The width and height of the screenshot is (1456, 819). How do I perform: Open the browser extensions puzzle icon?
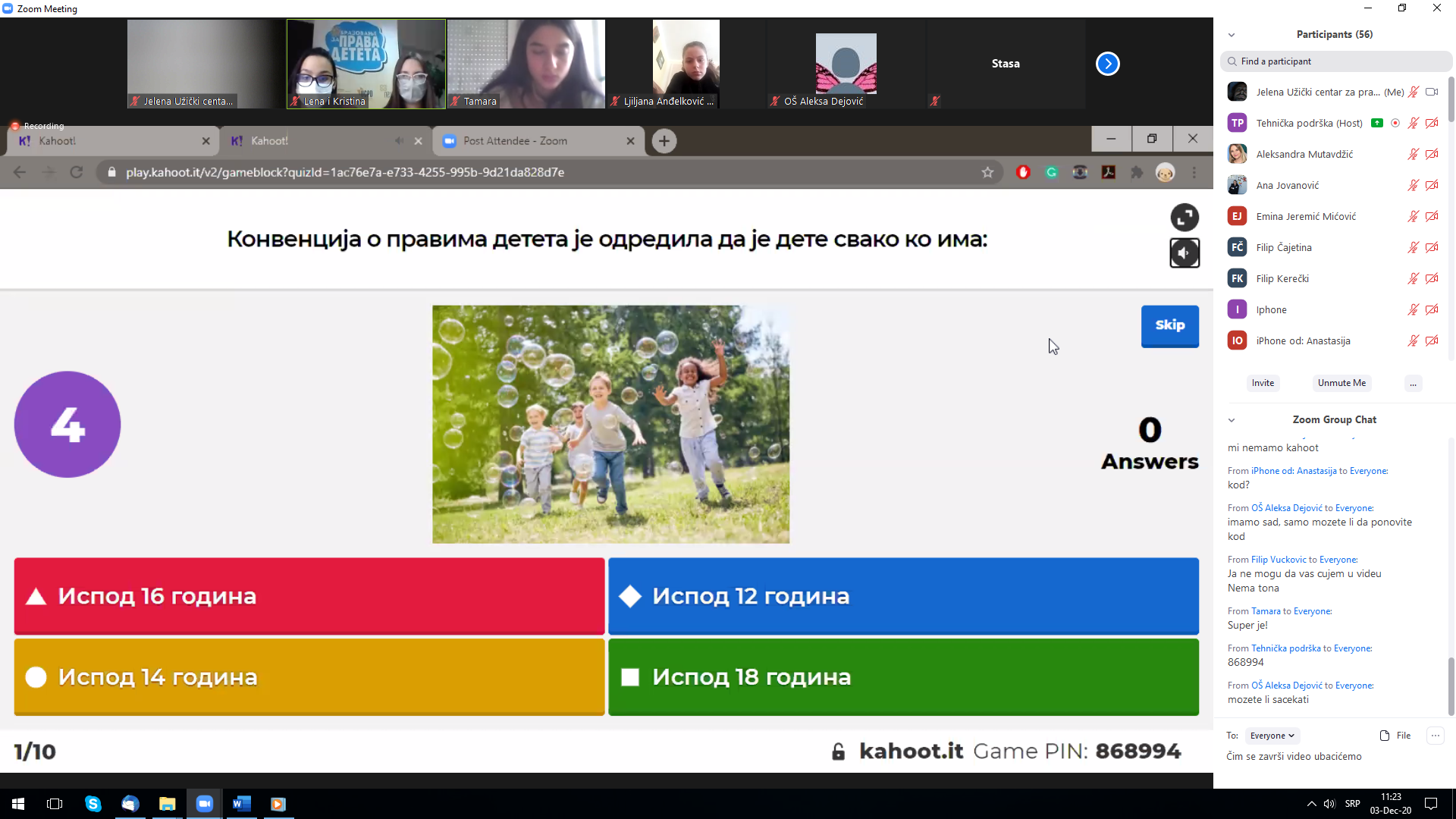pos(1137,172)
